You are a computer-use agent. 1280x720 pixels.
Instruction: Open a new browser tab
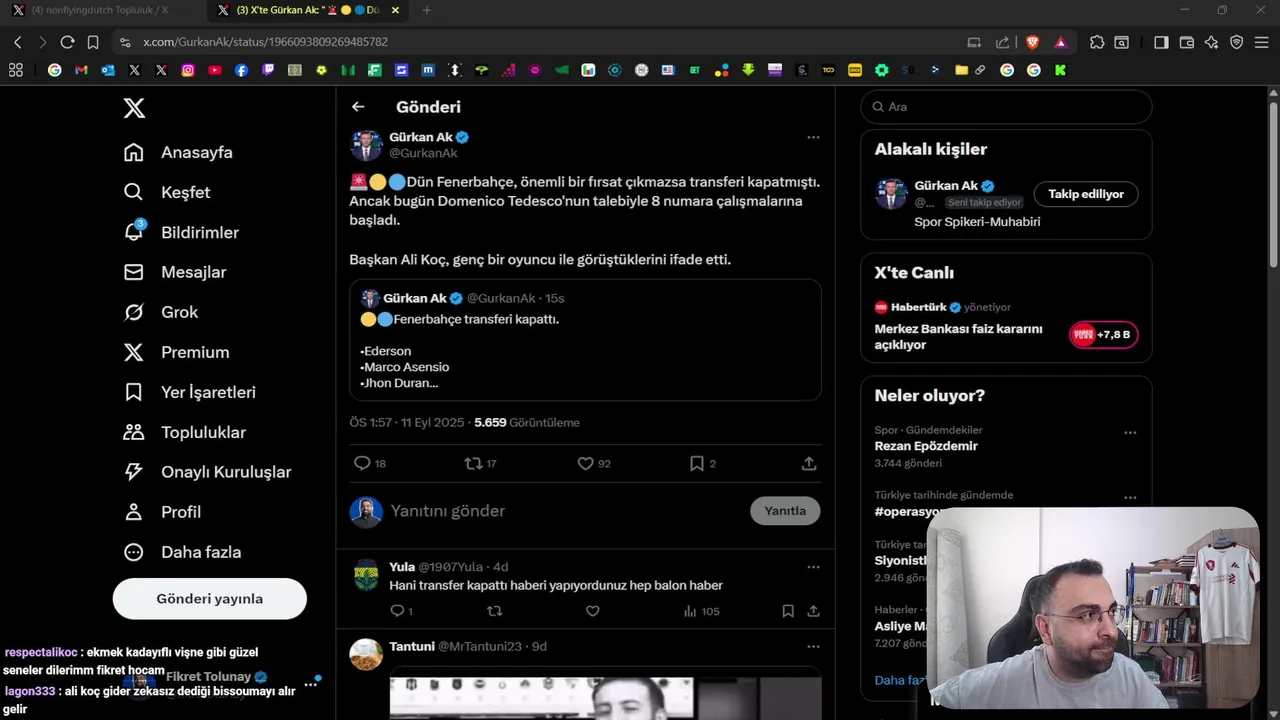427,10
